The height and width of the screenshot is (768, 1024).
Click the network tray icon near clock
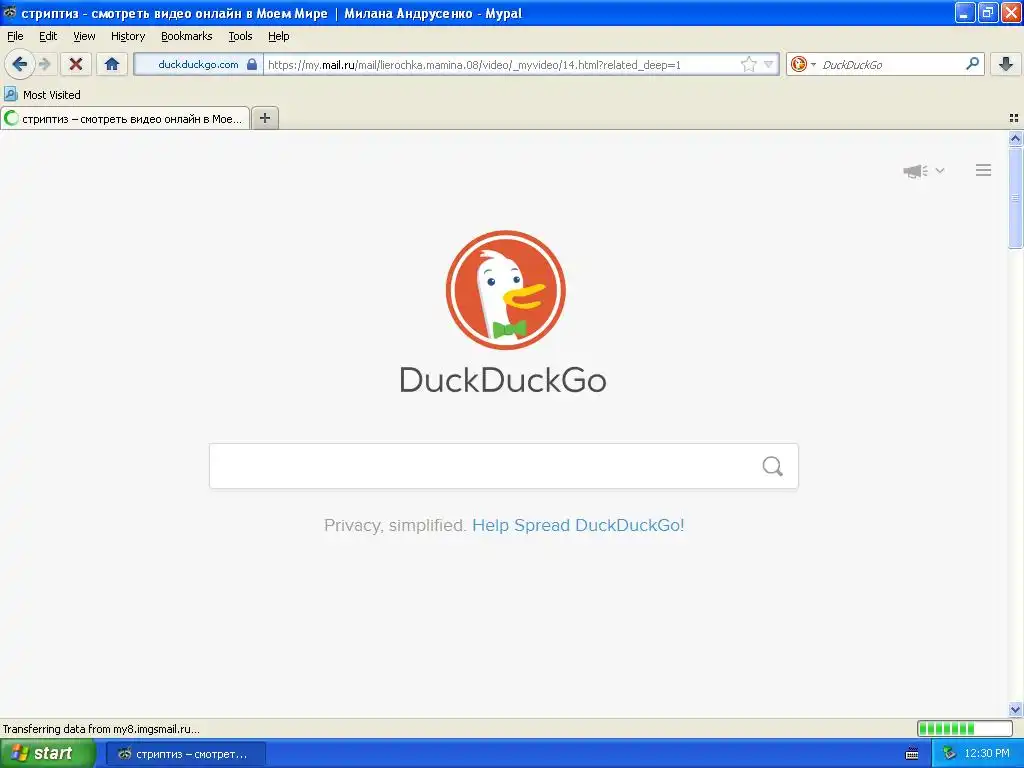[x=949, y=754]
